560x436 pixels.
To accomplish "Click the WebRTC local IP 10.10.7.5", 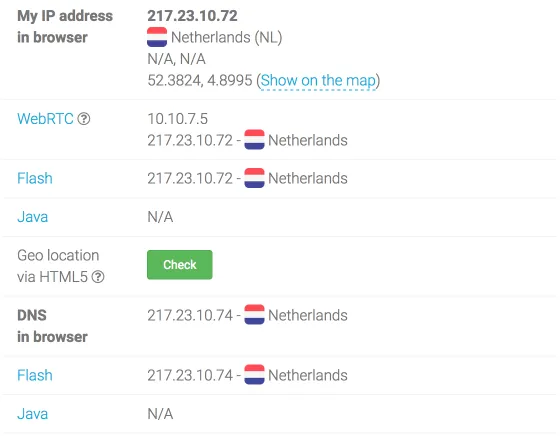I will tap(178, 119).
